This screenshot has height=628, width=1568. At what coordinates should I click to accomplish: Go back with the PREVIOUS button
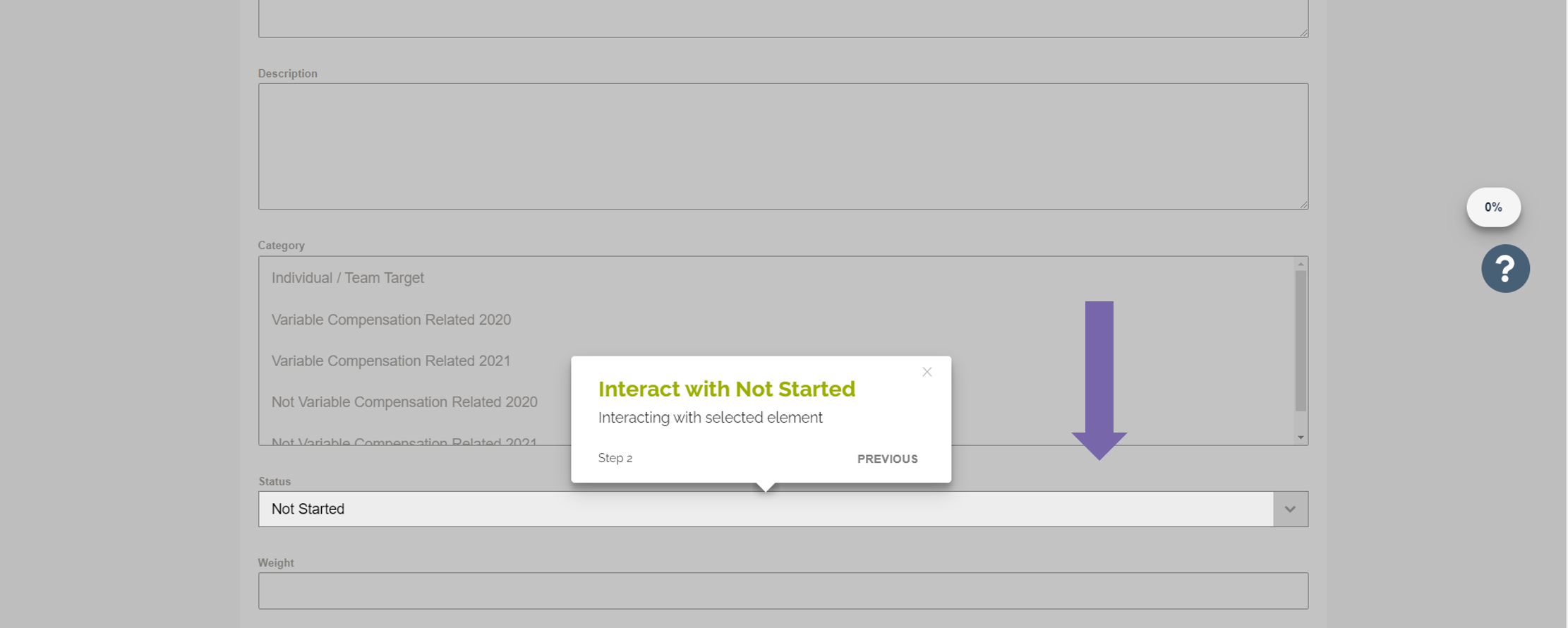887,459
